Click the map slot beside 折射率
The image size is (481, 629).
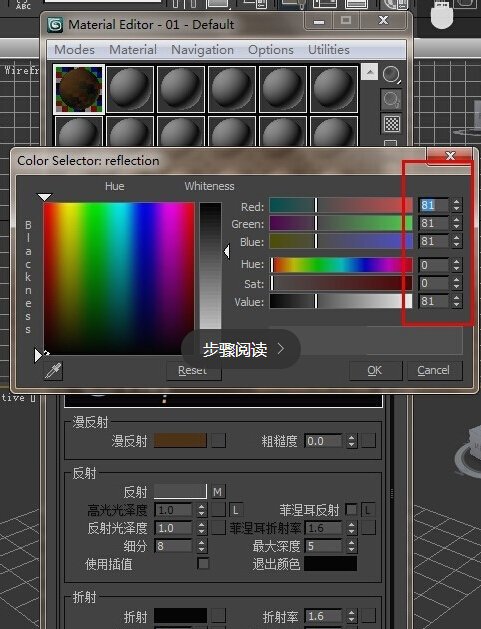click(x=368, y=616)
